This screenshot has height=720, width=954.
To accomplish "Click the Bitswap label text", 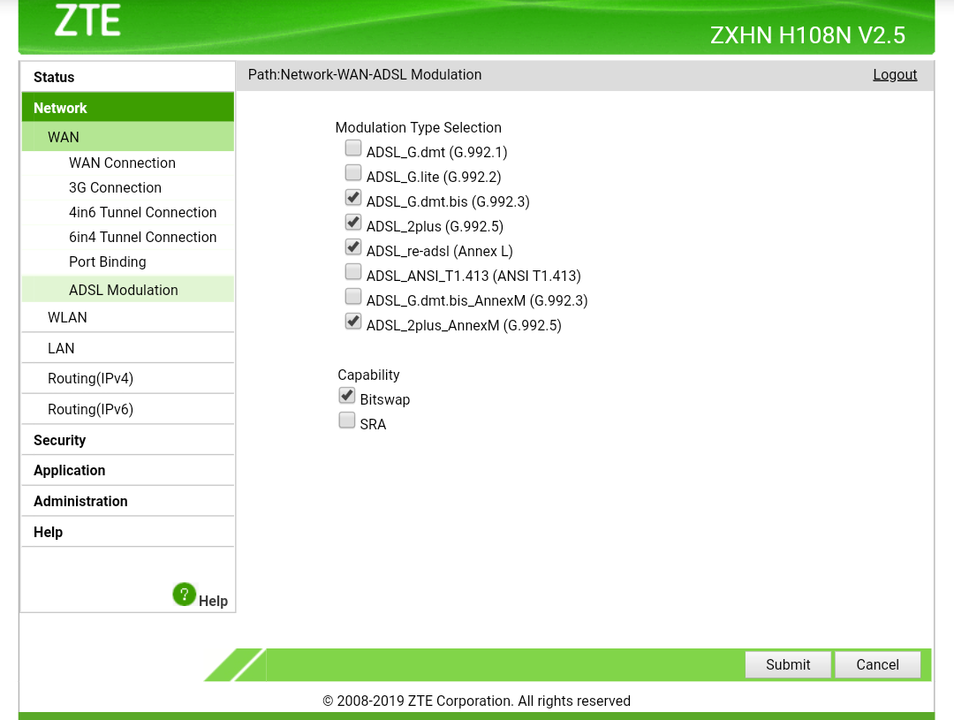I will pyautogui.click(x=385, y=400).
